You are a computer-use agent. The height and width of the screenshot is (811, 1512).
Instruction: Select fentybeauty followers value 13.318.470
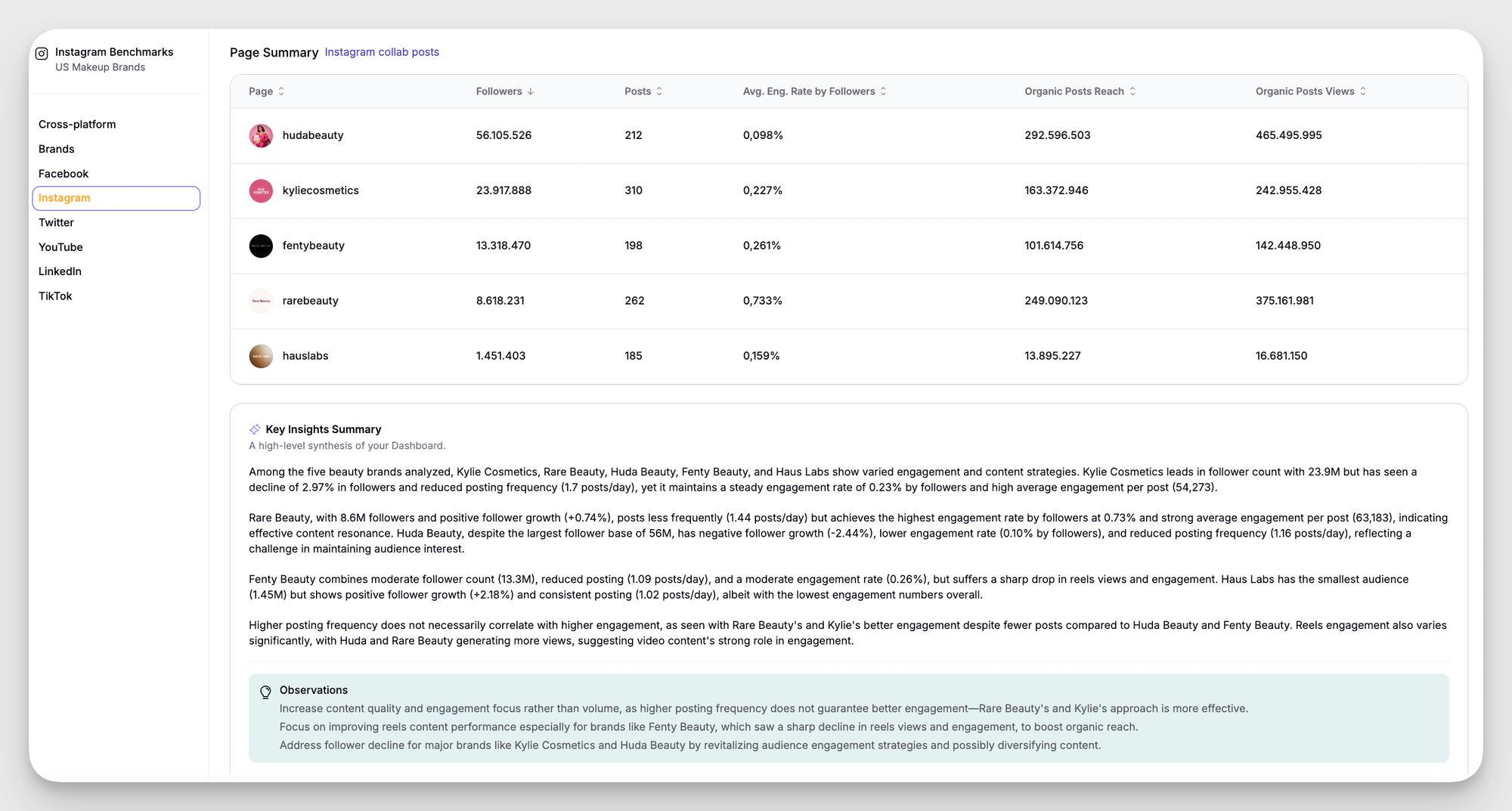pyautogui.click(x=503, y=246)
